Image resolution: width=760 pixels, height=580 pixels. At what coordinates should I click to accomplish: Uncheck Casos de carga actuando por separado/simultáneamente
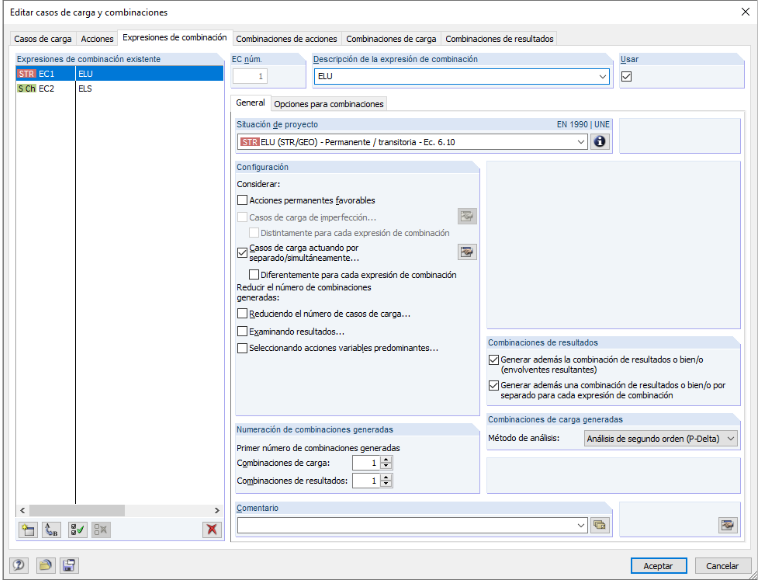click(x=242, y=252)
